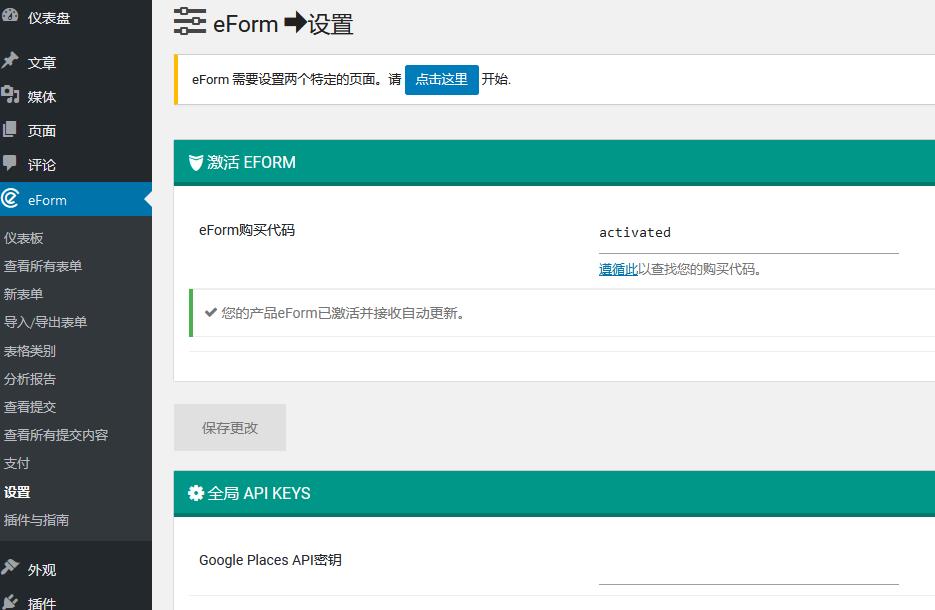Click the sliders icon beside eForm title

click(x=190, y=21)
